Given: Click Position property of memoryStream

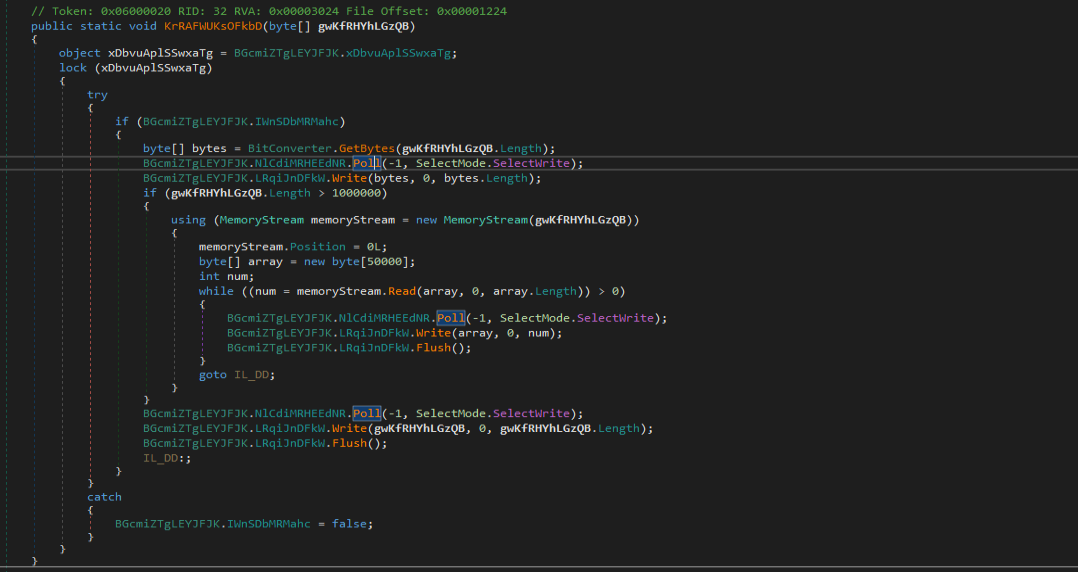Looking at the screenshot, I should [318, 247].
